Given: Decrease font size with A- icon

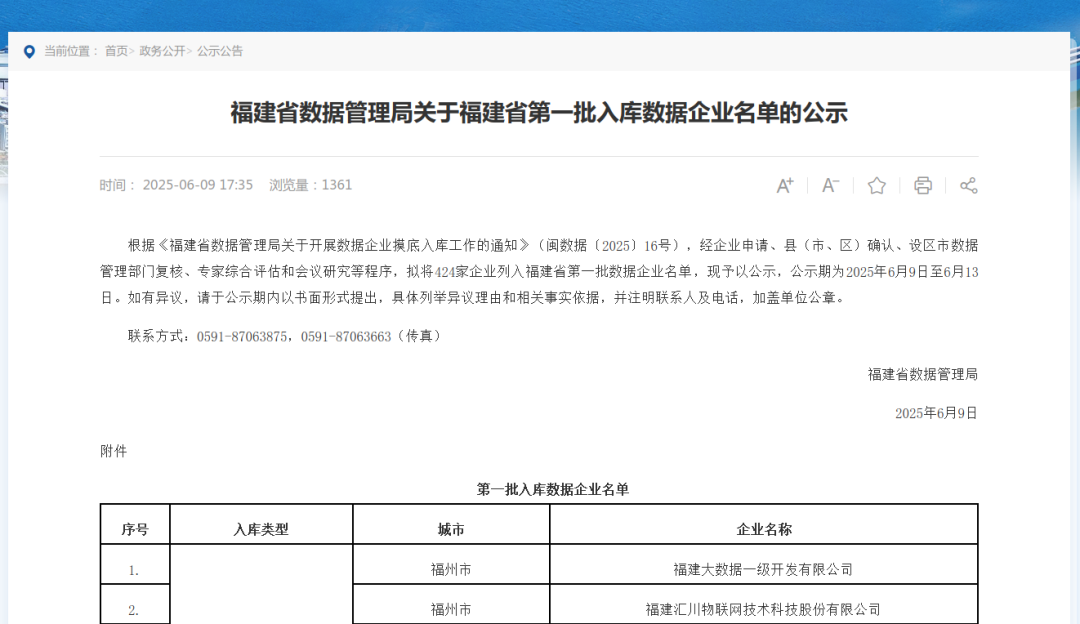Looking at the screenshot, I should [x=830, y=185].
